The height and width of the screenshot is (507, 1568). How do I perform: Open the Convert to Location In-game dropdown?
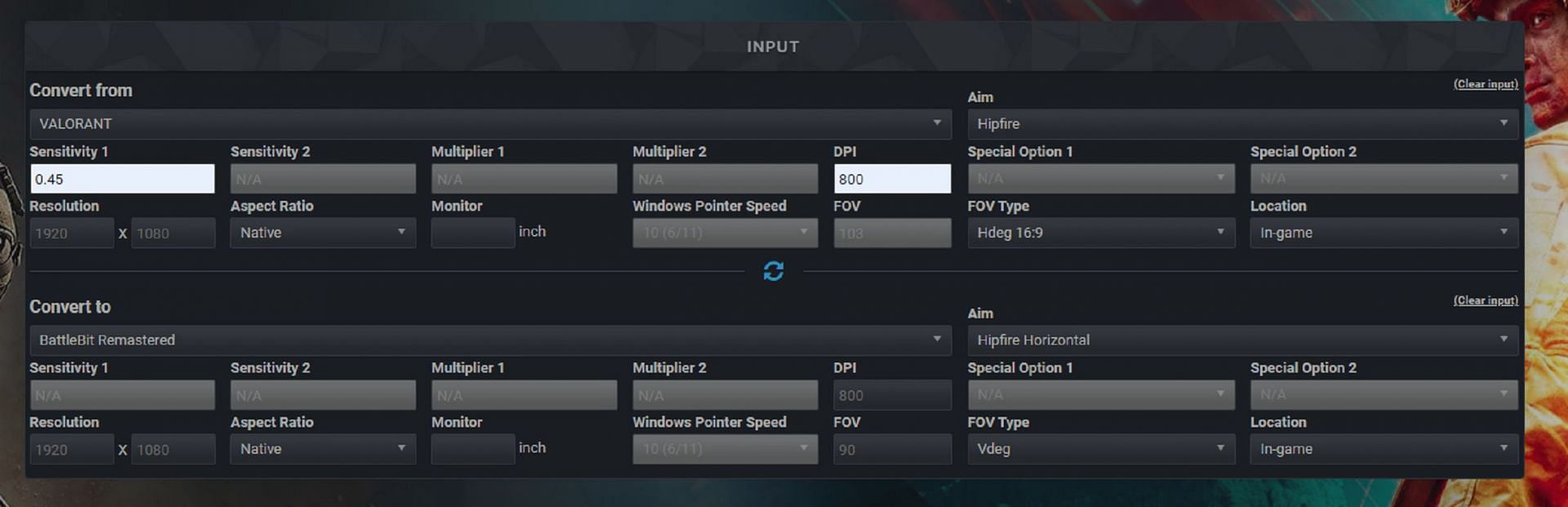coord(1383,449)
